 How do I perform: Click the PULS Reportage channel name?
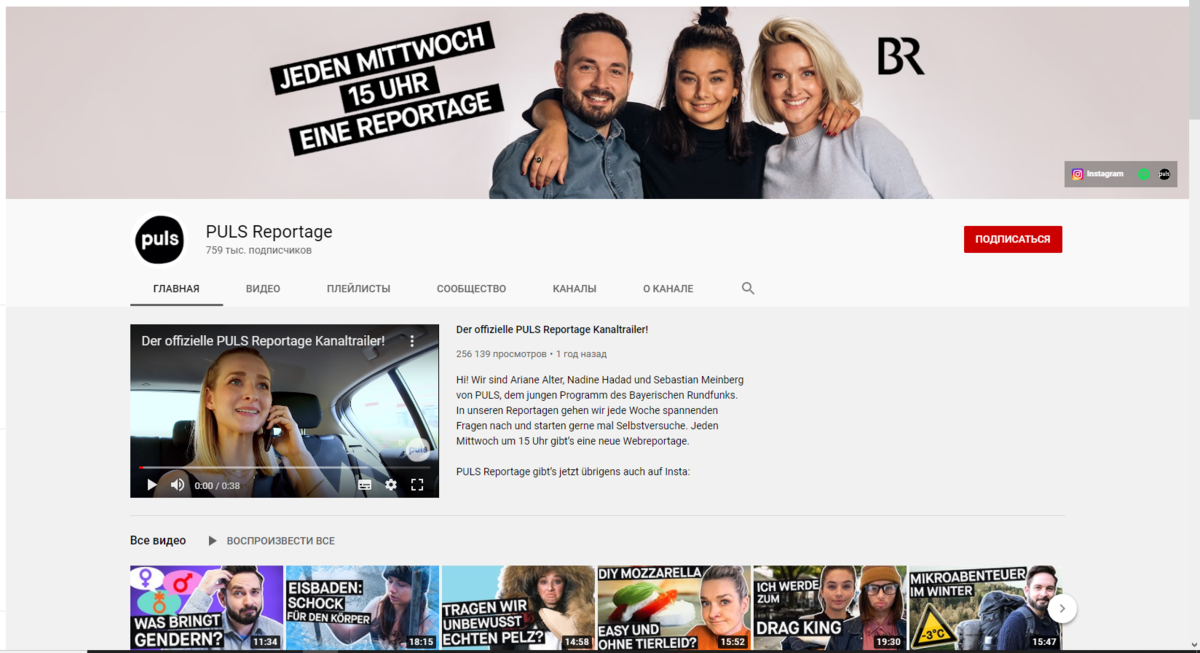(x=269, y=232)
